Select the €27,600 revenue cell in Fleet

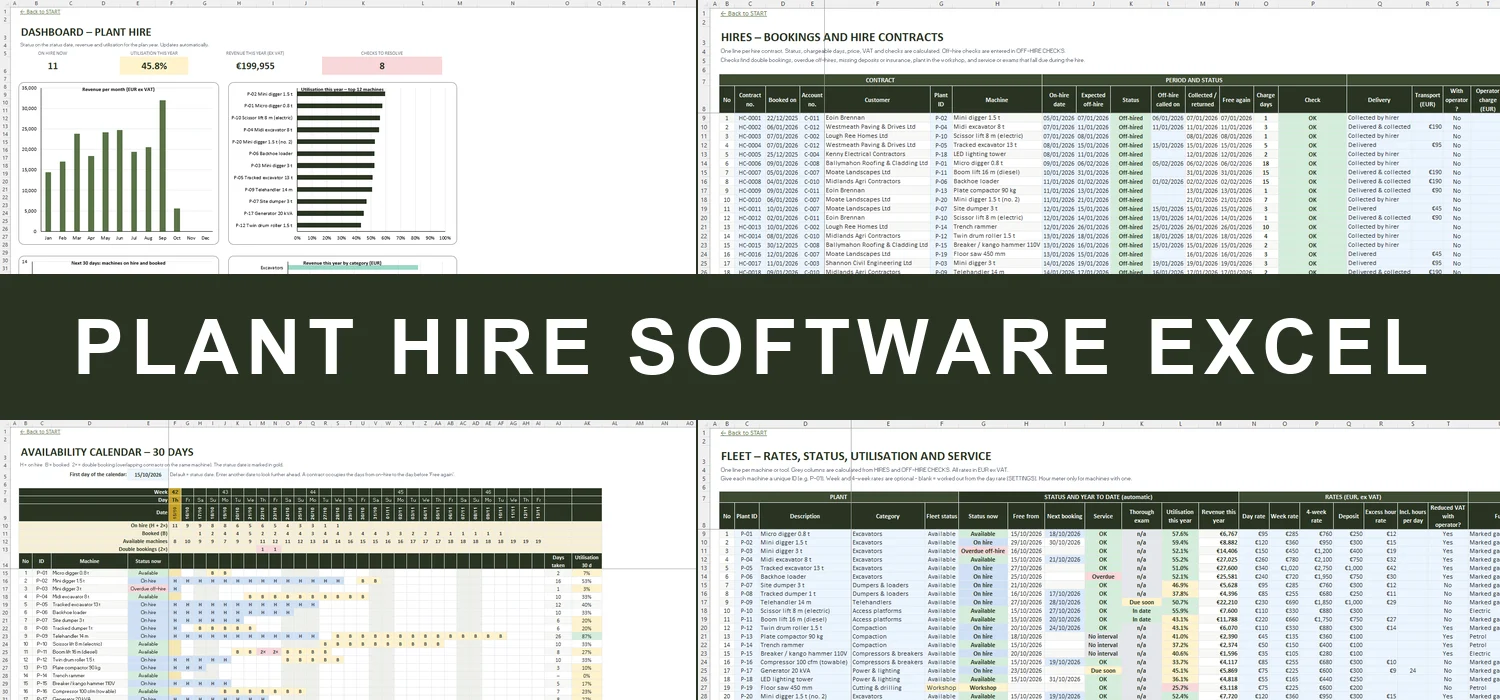(x=1219, y=568)
